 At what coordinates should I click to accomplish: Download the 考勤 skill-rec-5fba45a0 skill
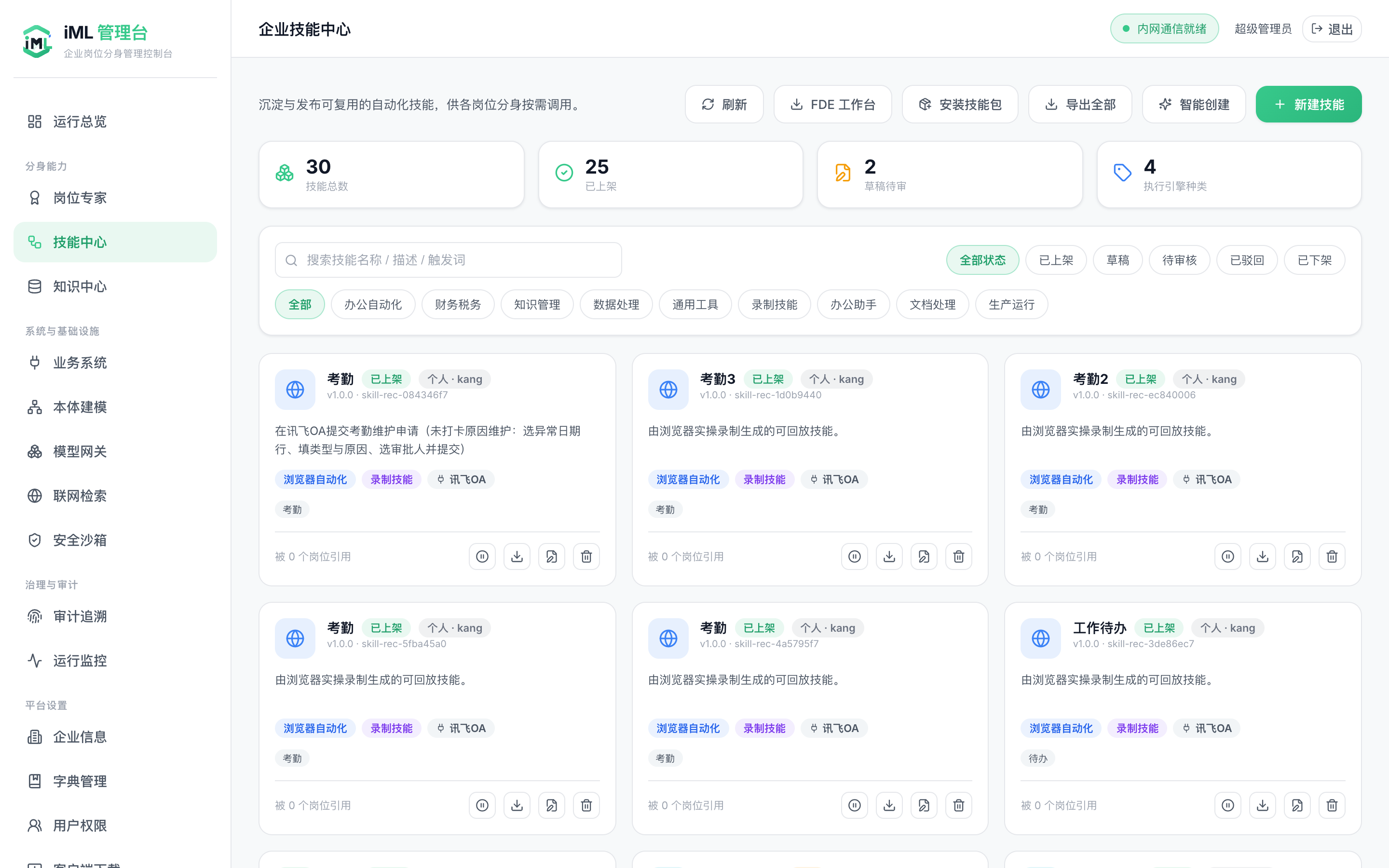[517, 805]
